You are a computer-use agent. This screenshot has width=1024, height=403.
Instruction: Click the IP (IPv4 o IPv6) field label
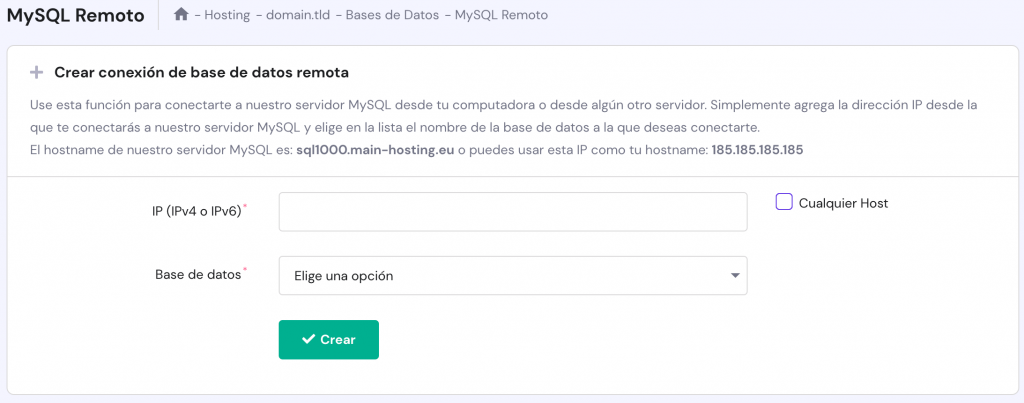(190, 212)
